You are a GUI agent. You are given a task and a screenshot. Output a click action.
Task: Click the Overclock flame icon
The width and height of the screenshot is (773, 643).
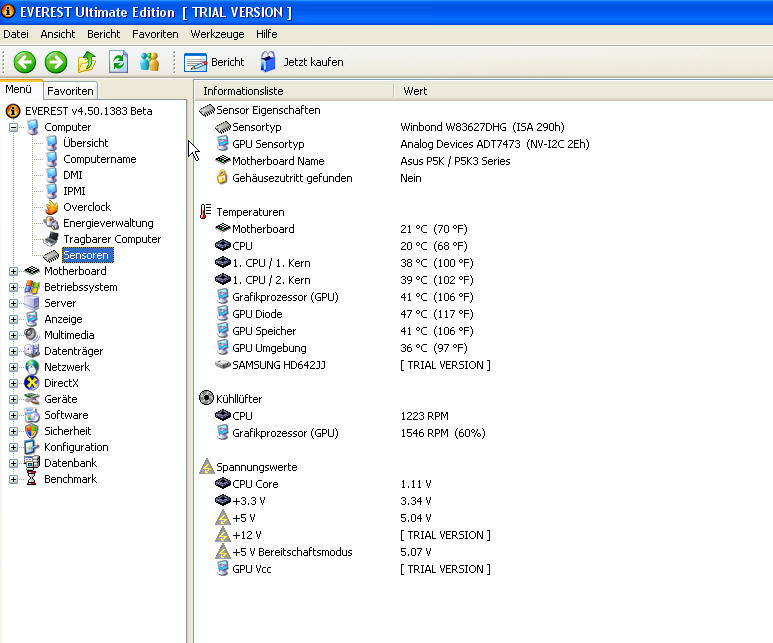click(51, 207)
